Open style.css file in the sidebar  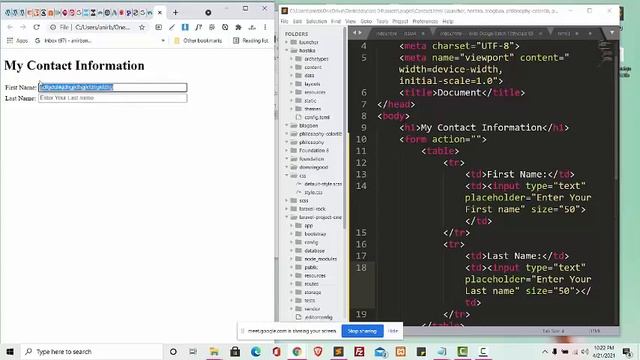(x=313, y=192)
